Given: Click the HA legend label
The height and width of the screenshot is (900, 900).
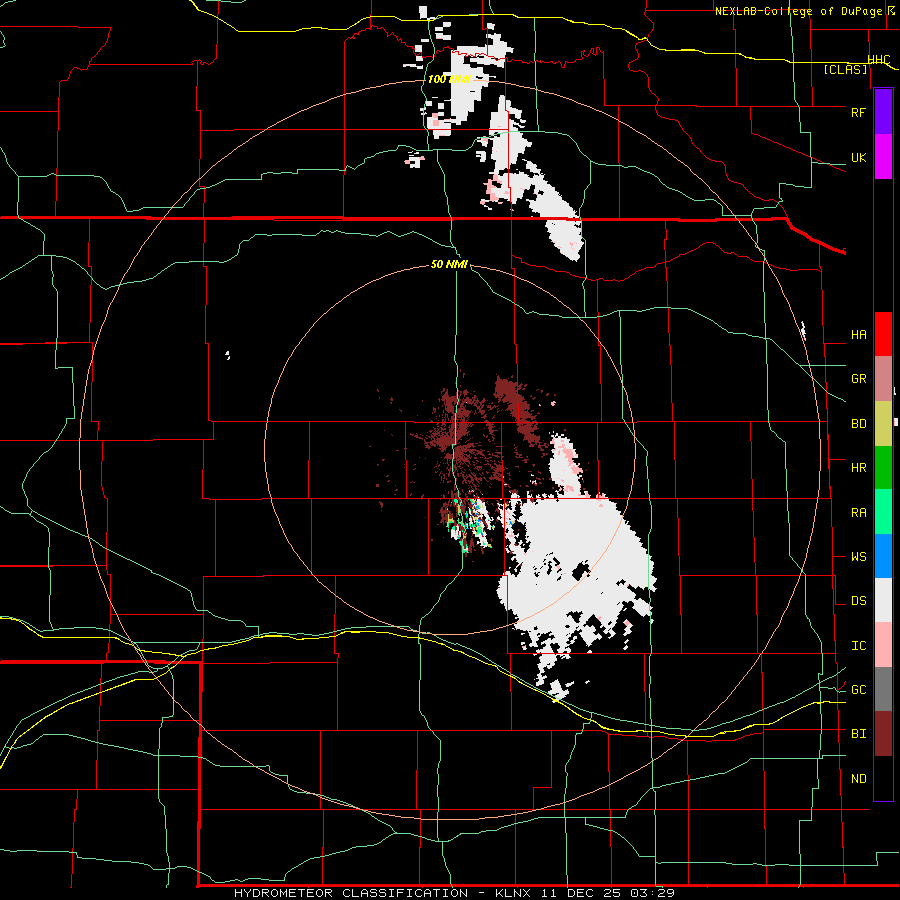Looking at the screenshot, I should click(858, 334).
